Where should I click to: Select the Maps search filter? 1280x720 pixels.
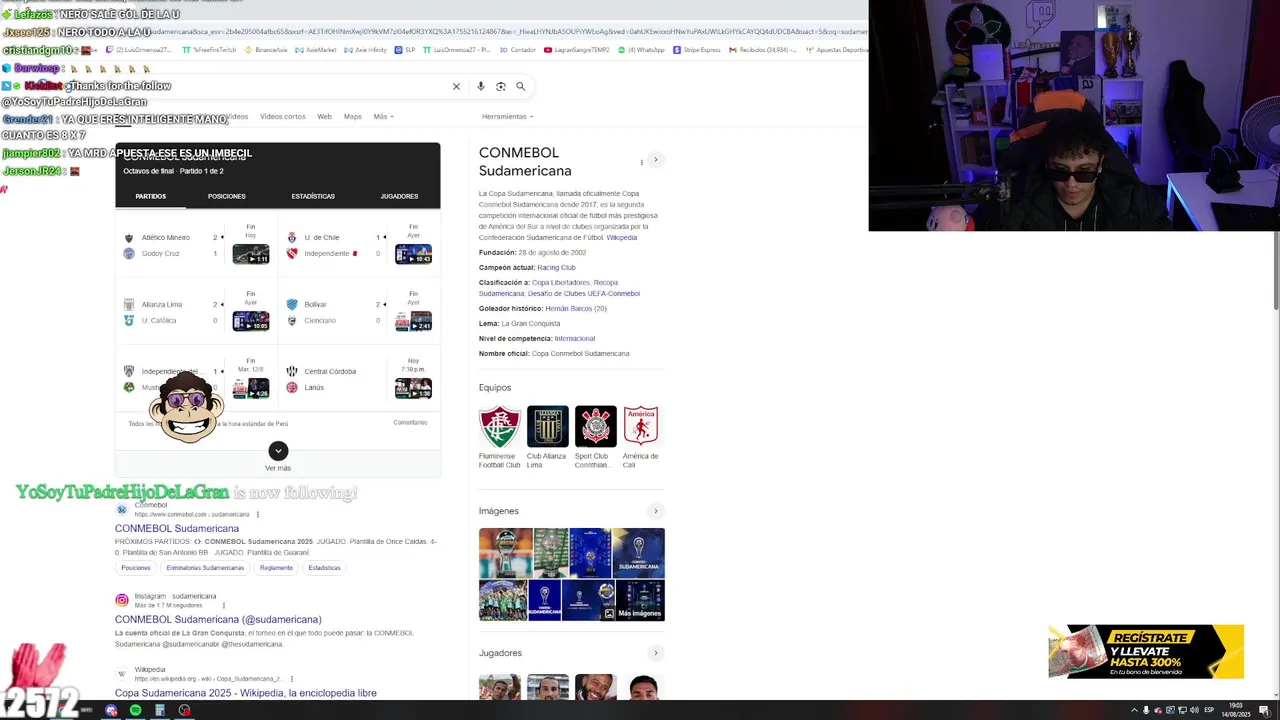click(353, 116)
